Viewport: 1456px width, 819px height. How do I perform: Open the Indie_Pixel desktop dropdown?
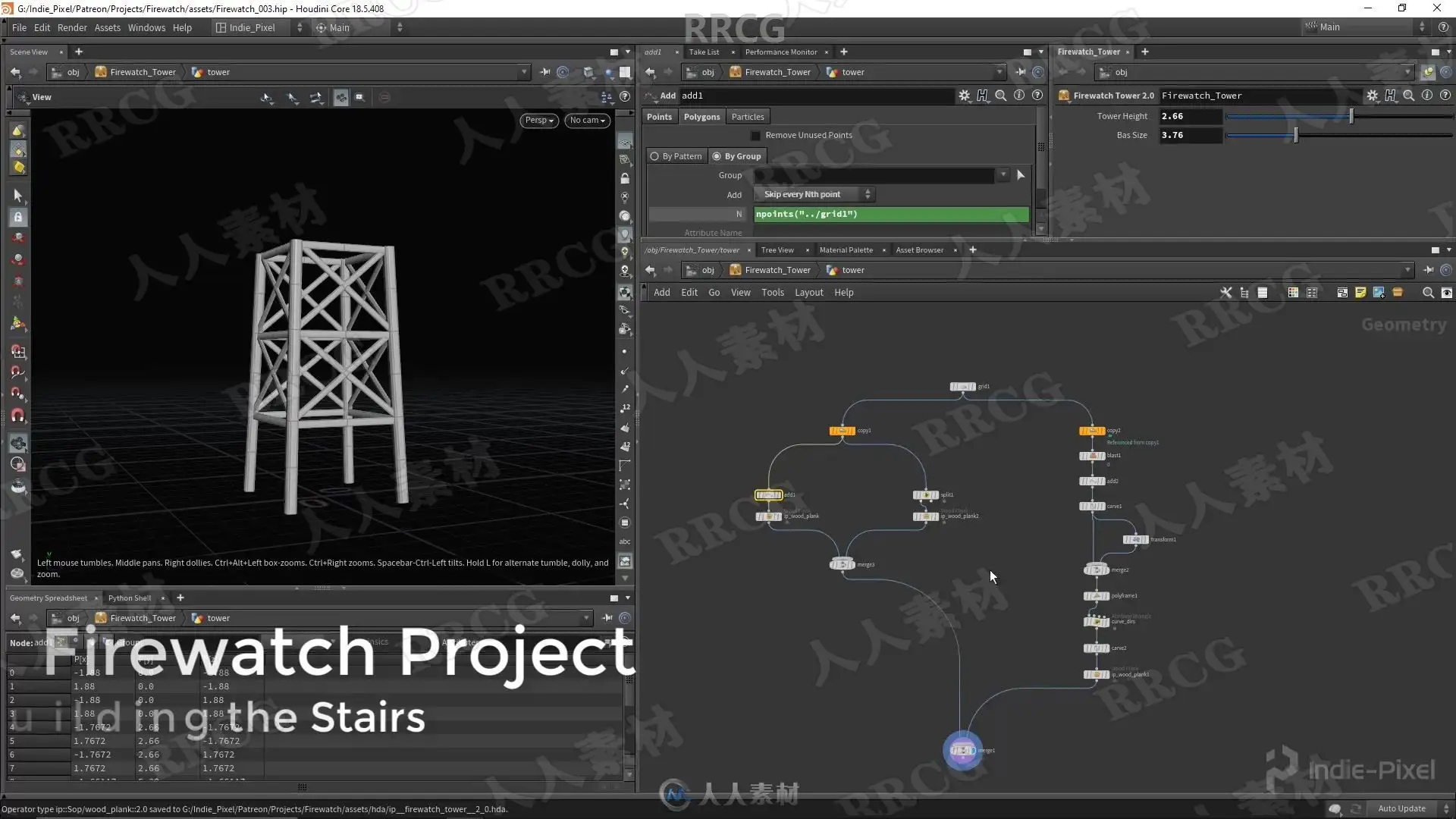pyautogui.click(x=258, y=27)
